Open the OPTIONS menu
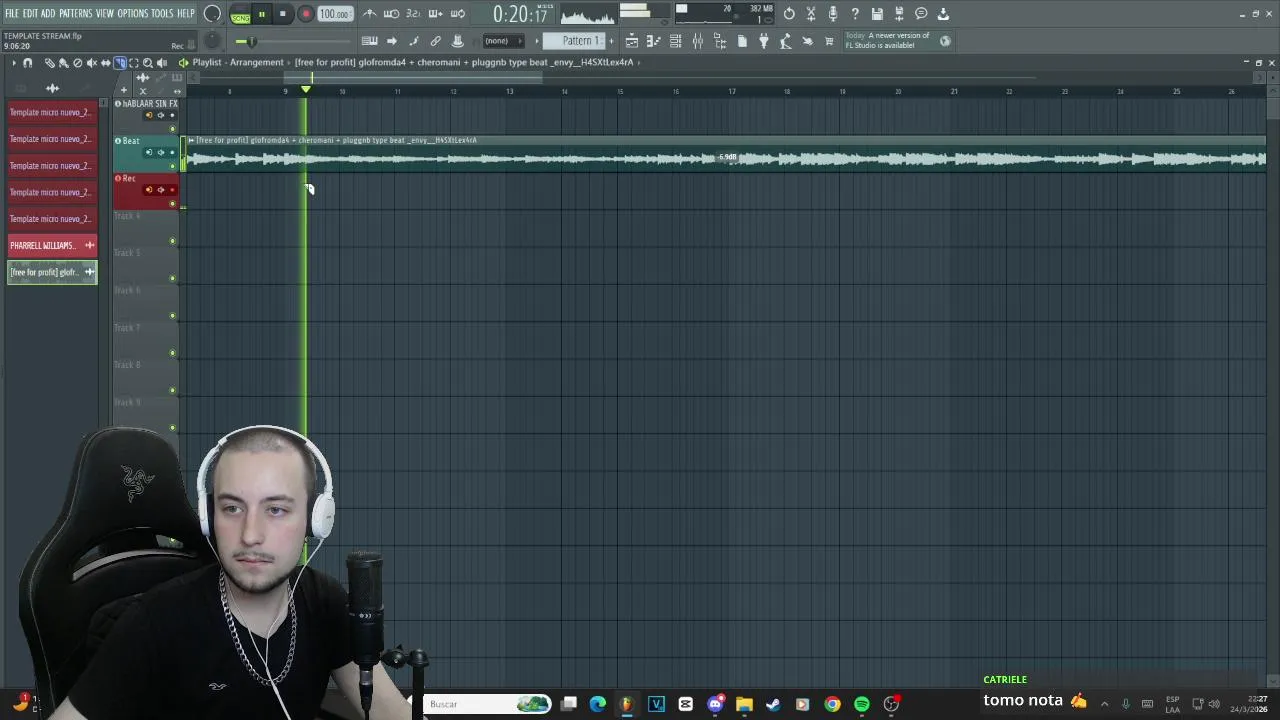 click(132, 13)
